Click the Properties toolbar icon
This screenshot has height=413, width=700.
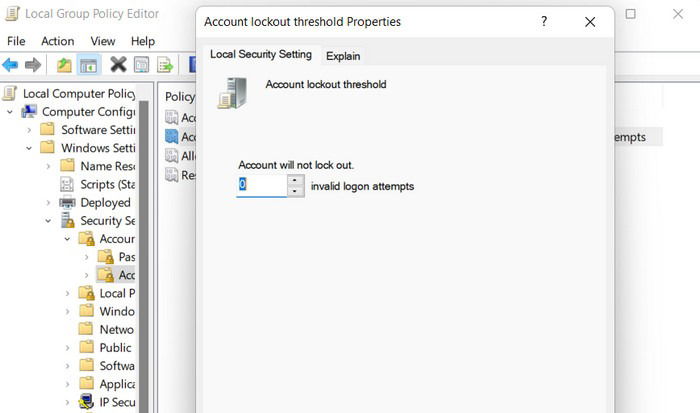[x=142, y=65]
